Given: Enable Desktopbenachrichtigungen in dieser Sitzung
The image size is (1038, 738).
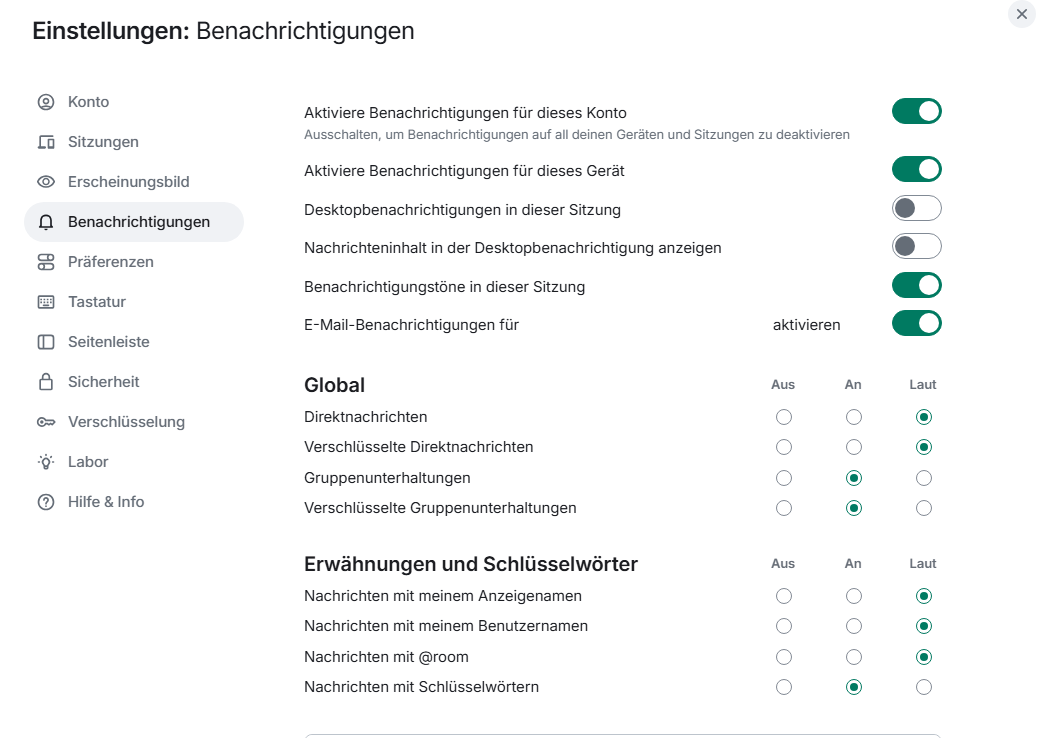Looking at the screenshot, I should click(916, 208).
